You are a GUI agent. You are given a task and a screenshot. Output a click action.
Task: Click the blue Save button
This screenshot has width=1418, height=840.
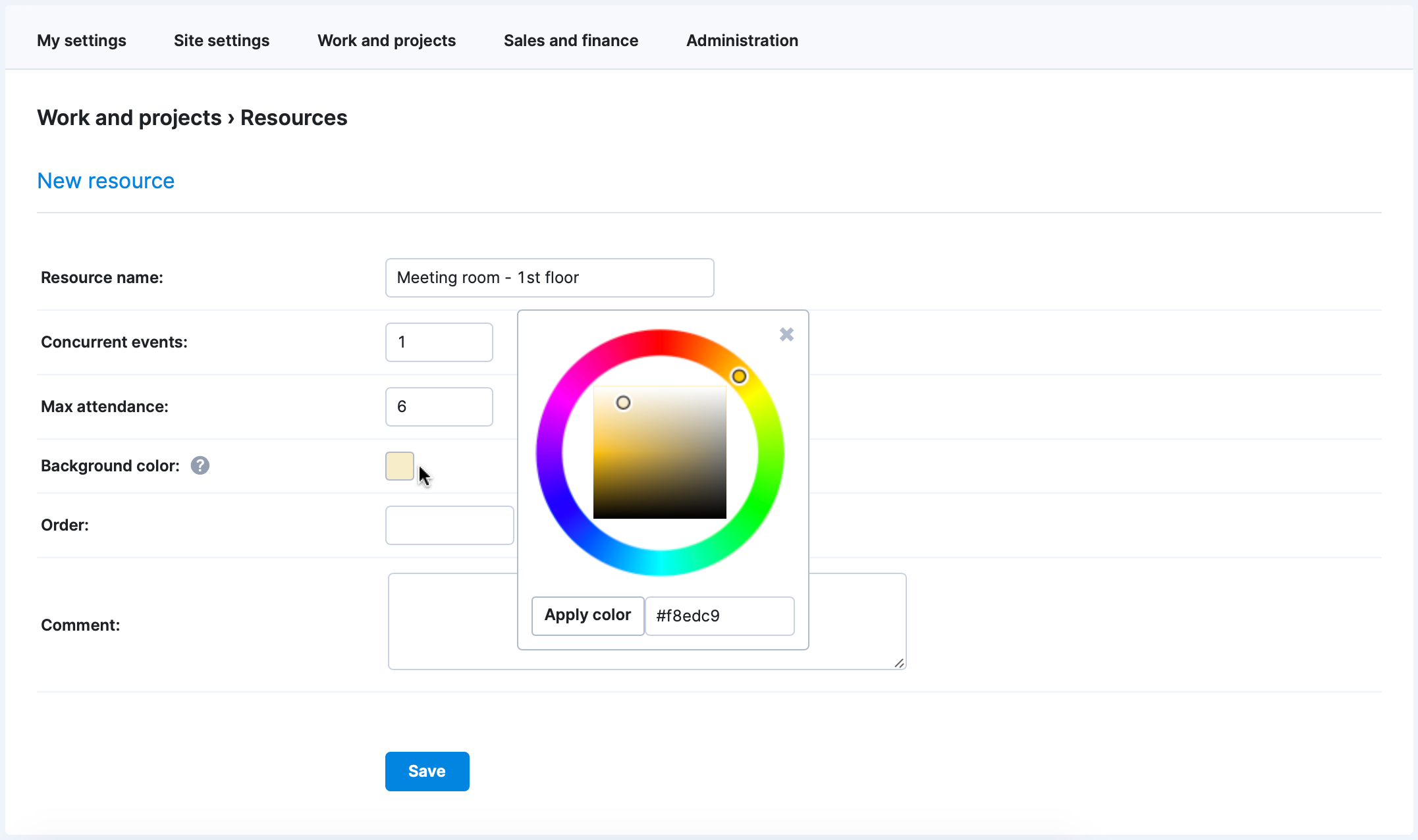tap(427, 771)
